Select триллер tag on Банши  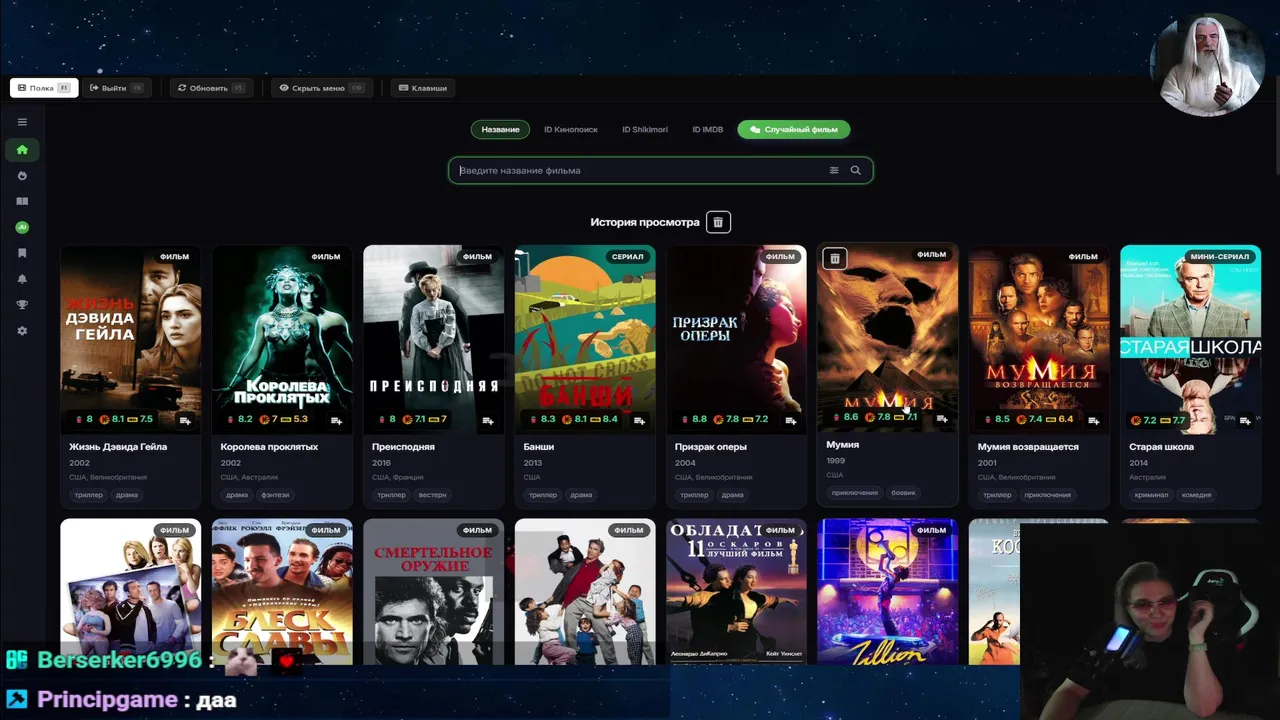point(543,495)
